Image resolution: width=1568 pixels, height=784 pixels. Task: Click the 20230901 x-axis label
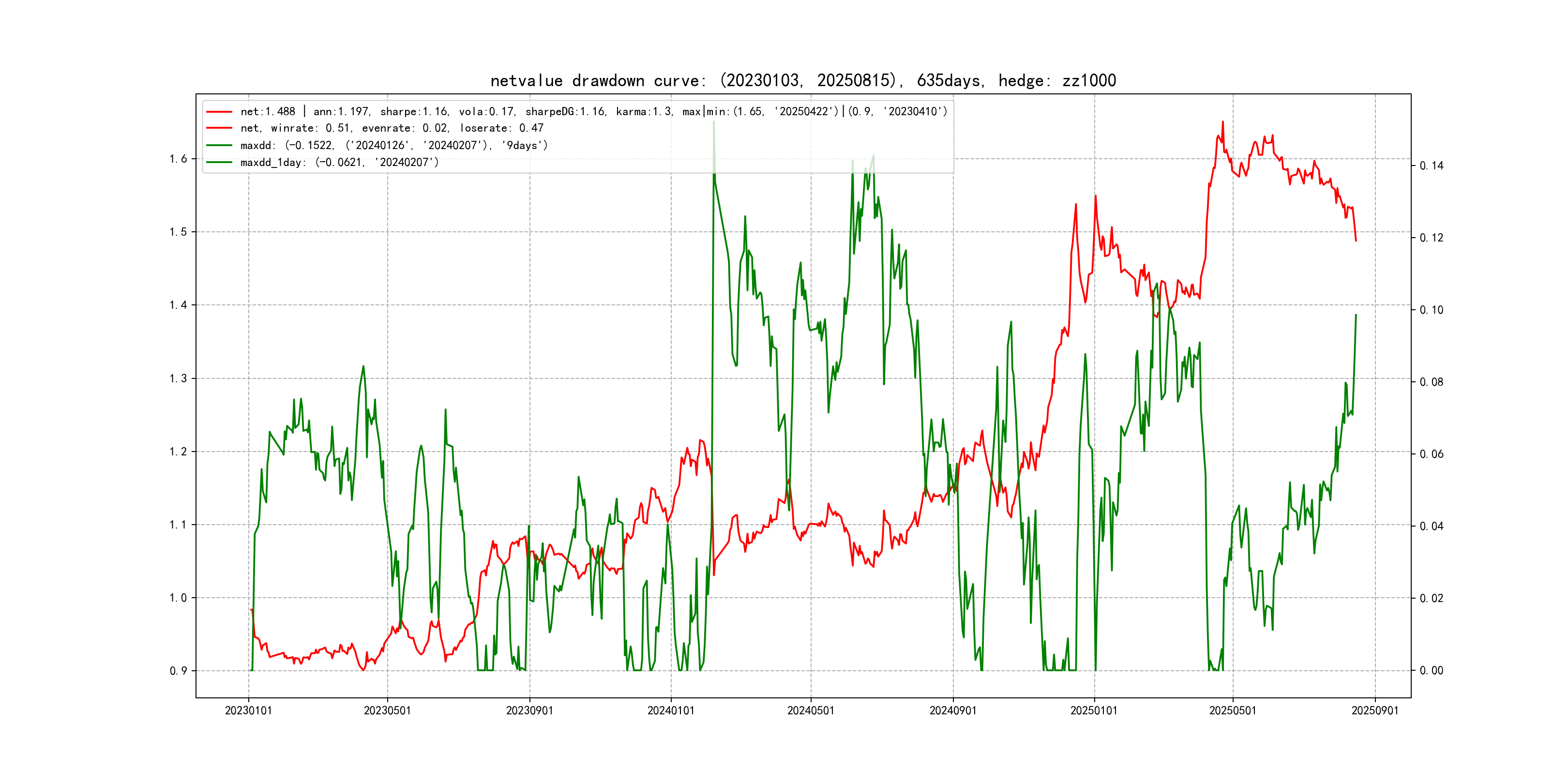[x=529, y=710]
